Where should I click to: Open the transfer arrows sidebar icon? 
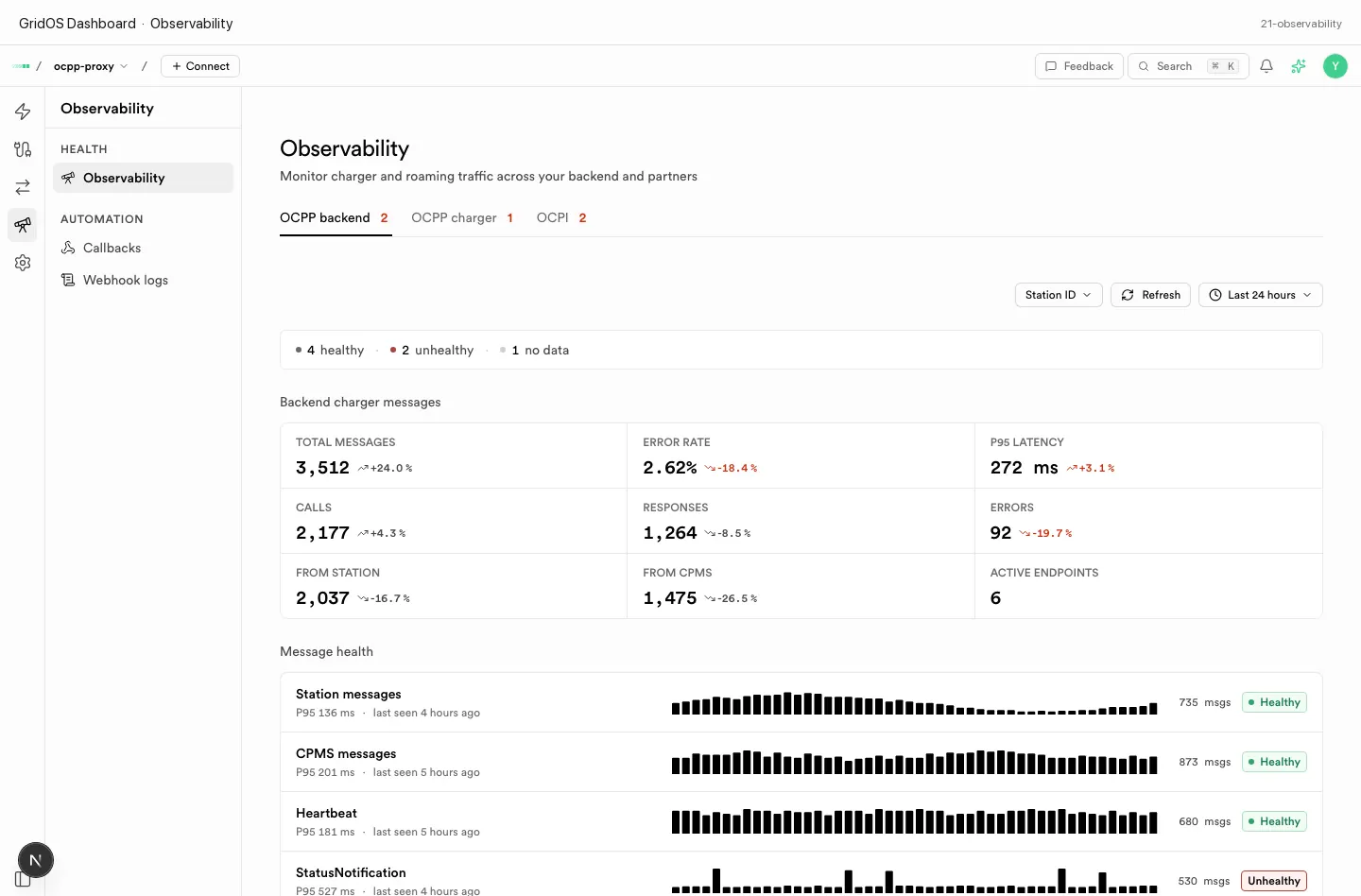point(23,187)
